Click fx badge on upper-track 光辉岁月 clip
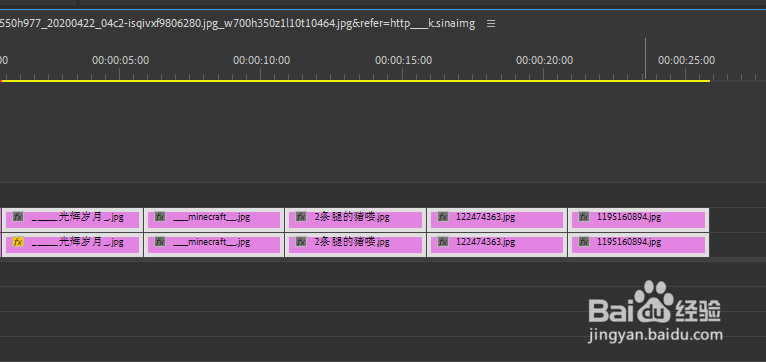The image size is (766, 362). (x=18, y=216)
